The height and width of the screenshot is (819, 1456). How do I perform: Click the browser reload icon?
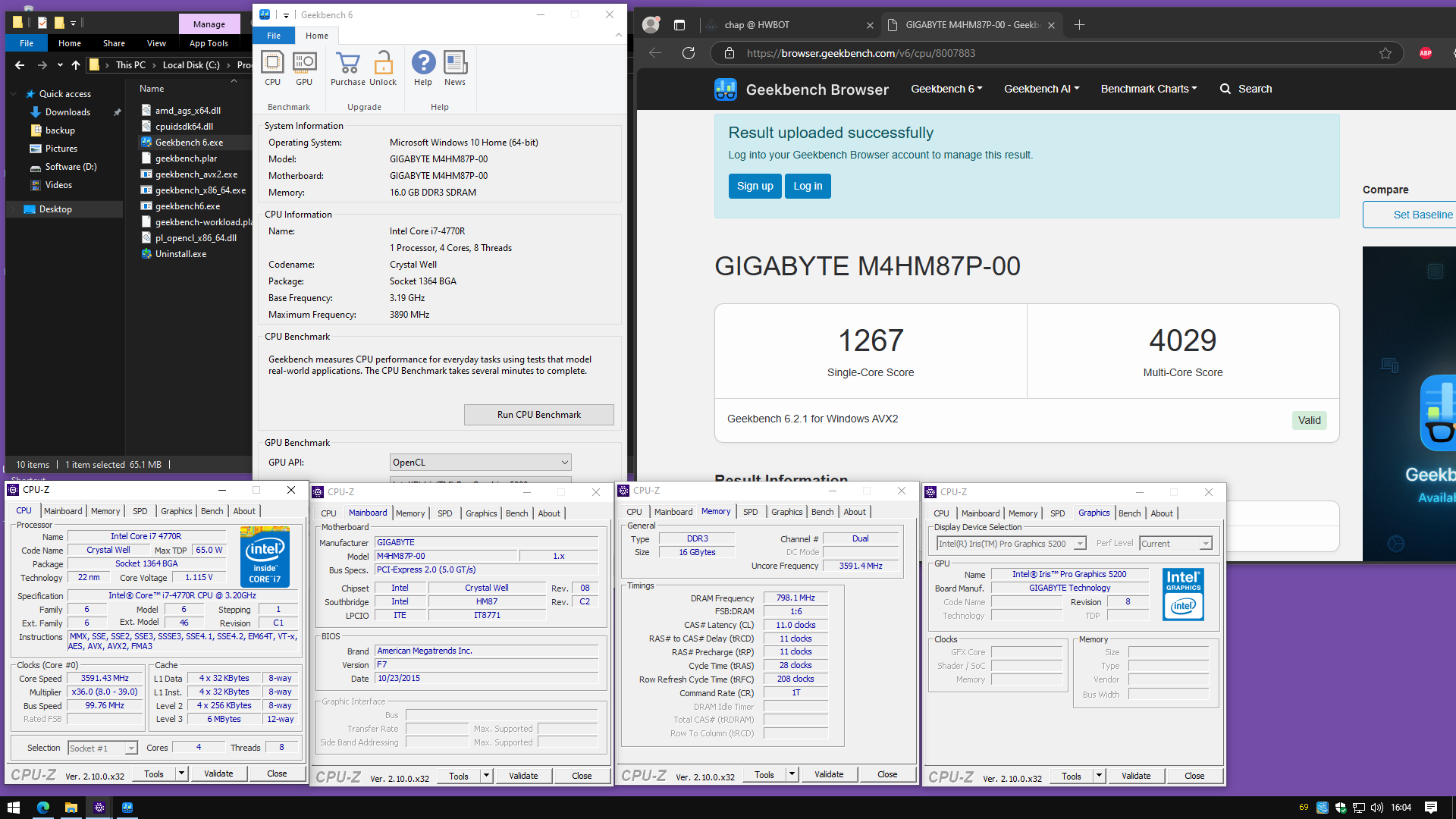click(689, 53)
